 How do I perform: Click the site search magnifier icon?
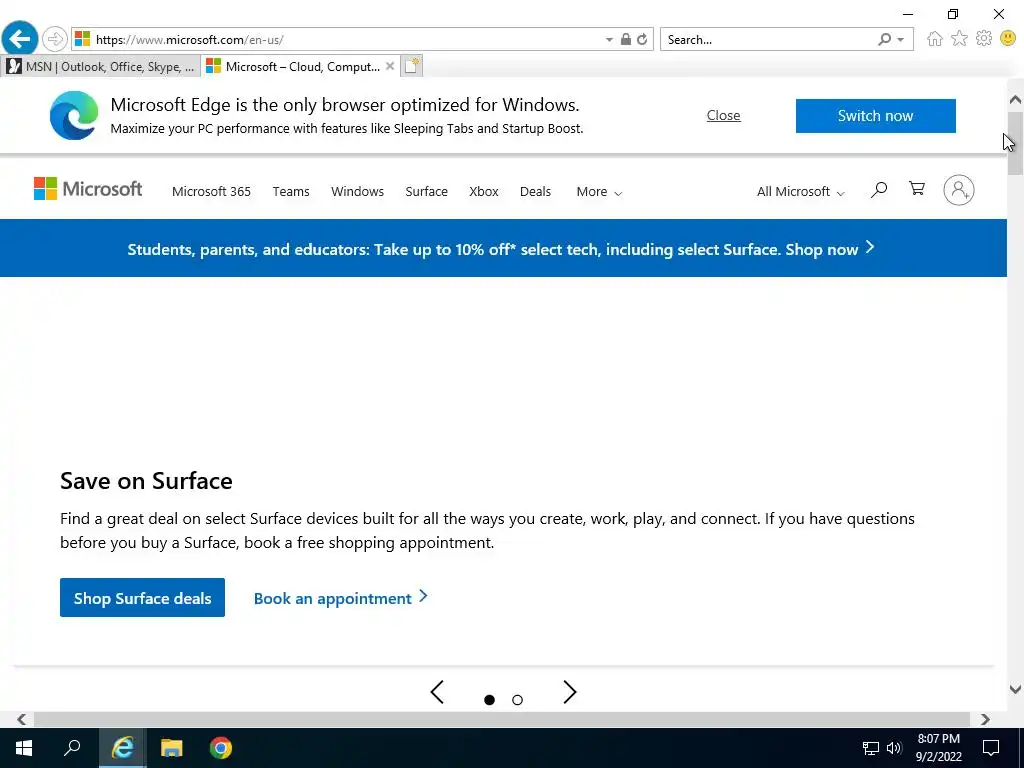[x=879, y=189]
